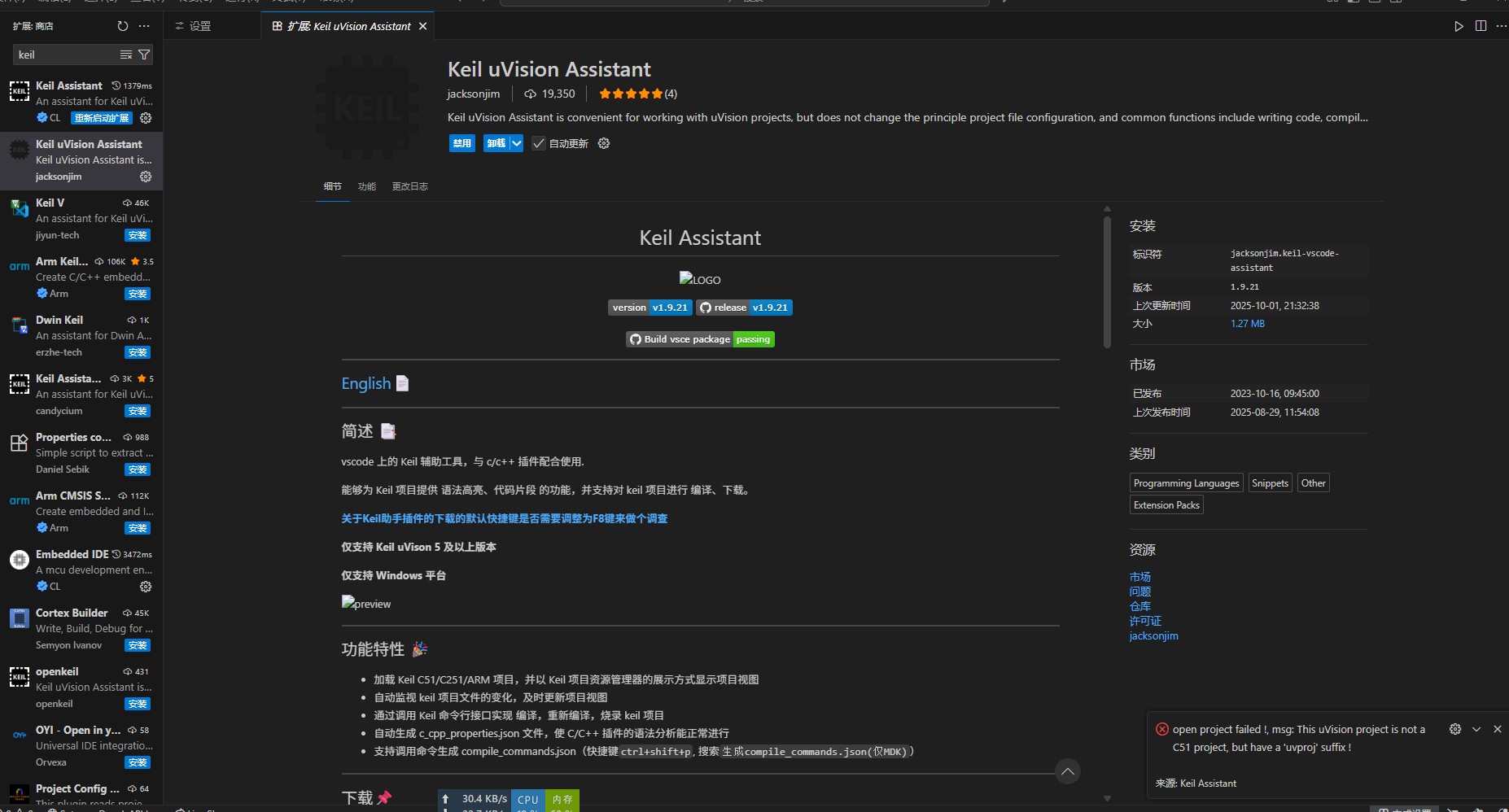The image size is (1509, 812).
Task: Clear the extension search query icon
Action: tap(125, 55)
